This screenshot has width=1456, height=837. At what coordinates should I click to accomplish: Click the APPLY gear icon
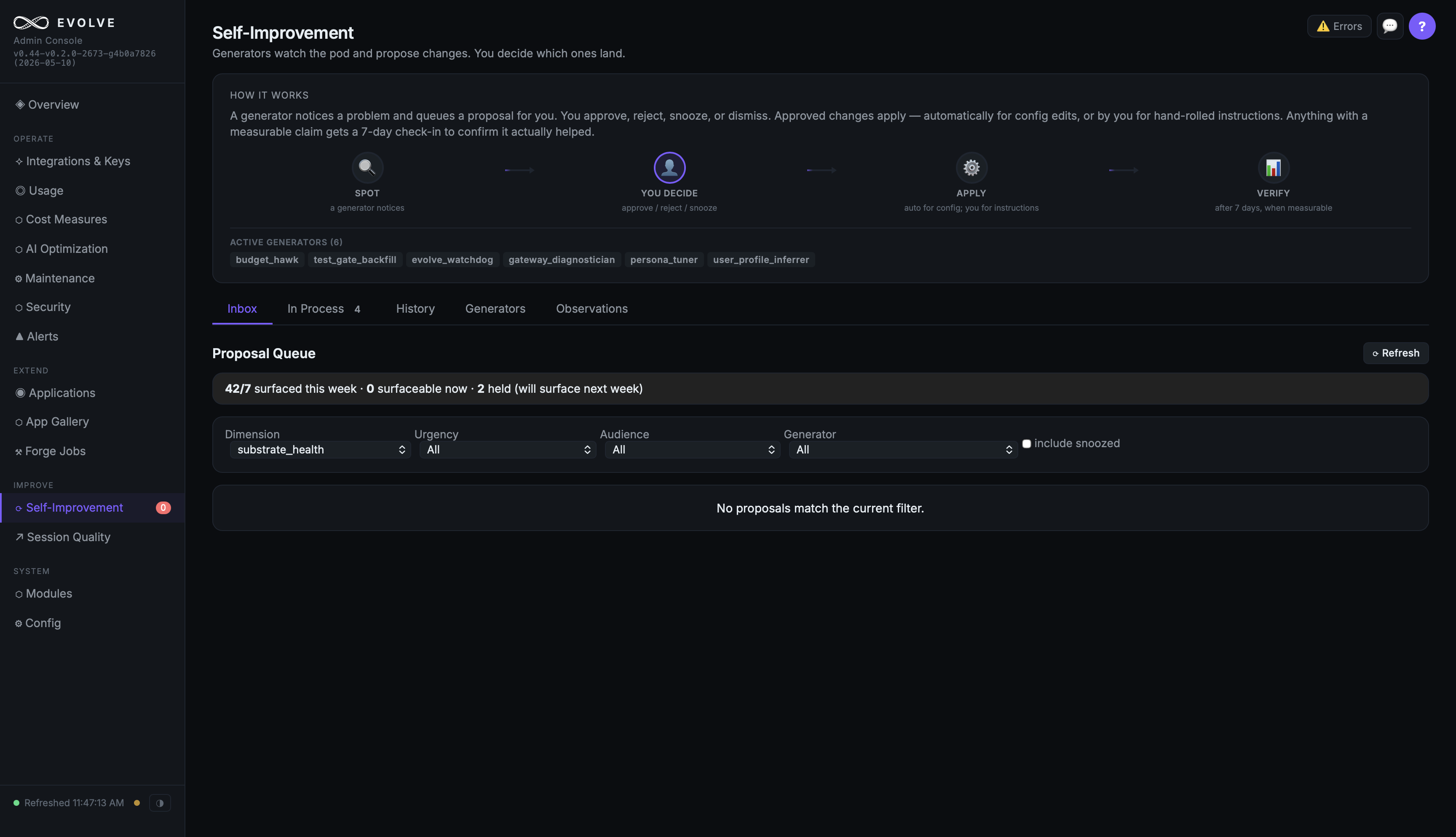971,167
